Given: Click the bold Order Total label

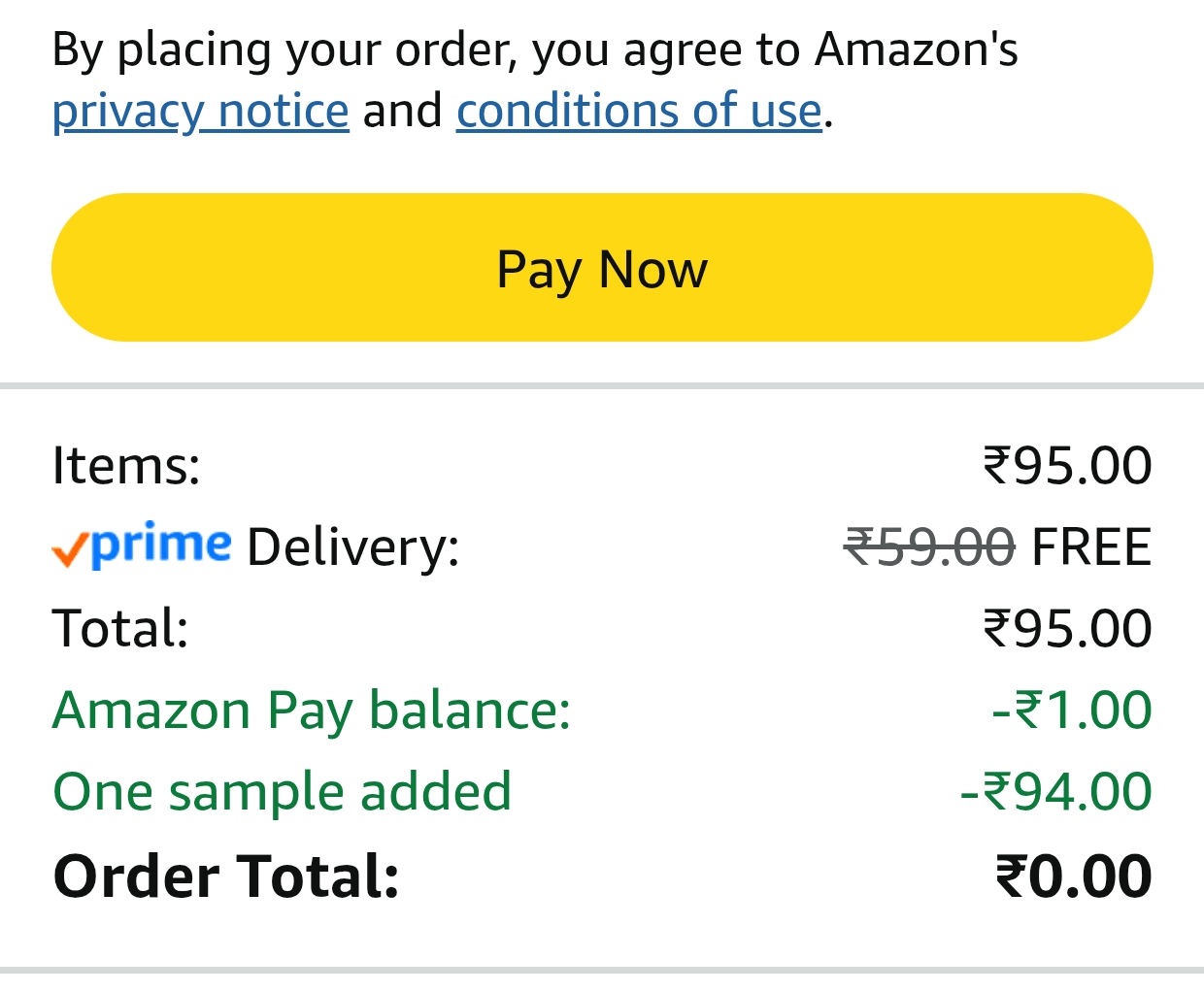Looking at the screenshot, I should (x=226, y=876).
